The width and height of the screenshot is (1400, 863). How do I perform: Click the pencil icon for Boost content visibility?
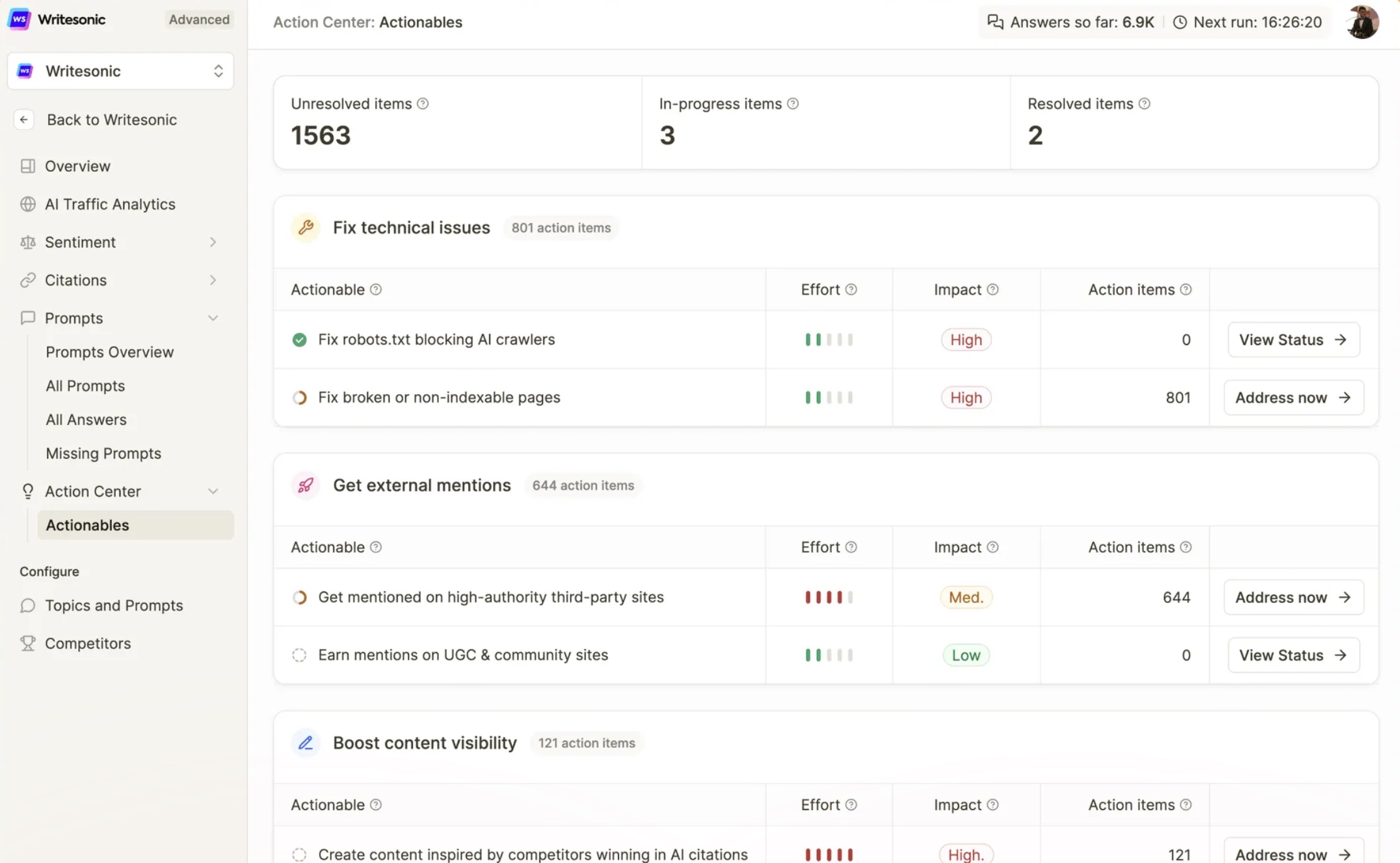(x=305, y=743)
